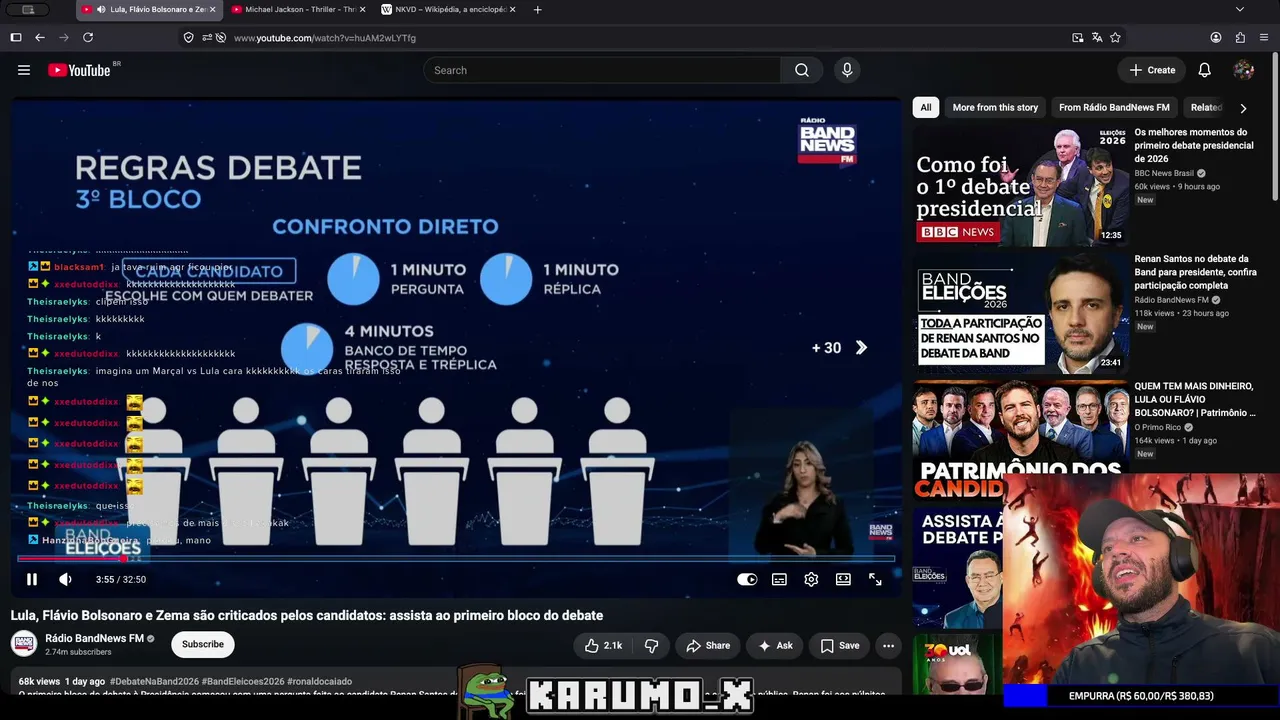Viewport: 1280px width, 720px height.
Task: Open the site security shield icon
Action: pyautogui.click(x=188, y=38)
